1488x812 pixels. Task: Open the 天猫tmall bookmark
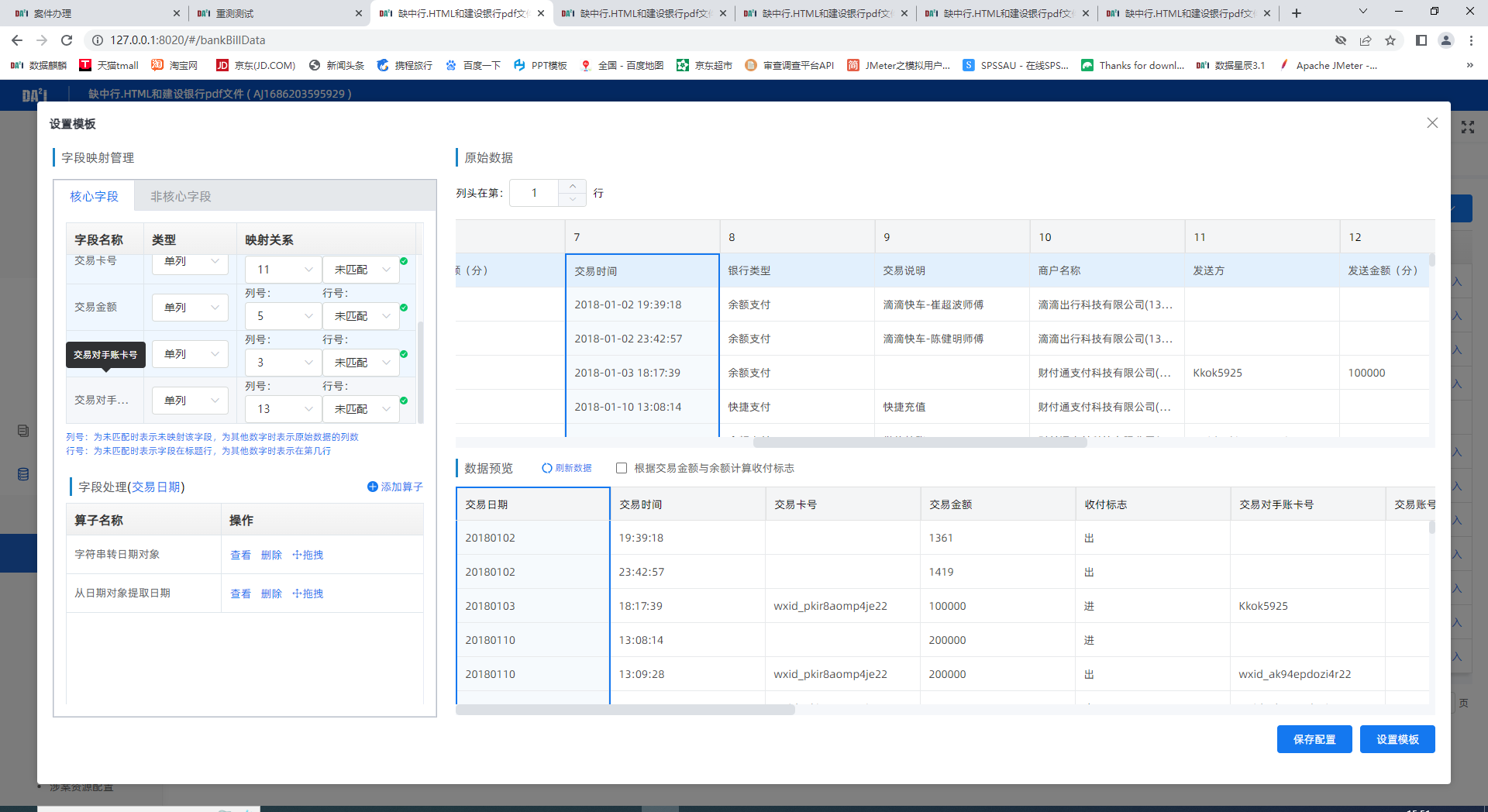(108, 65)
